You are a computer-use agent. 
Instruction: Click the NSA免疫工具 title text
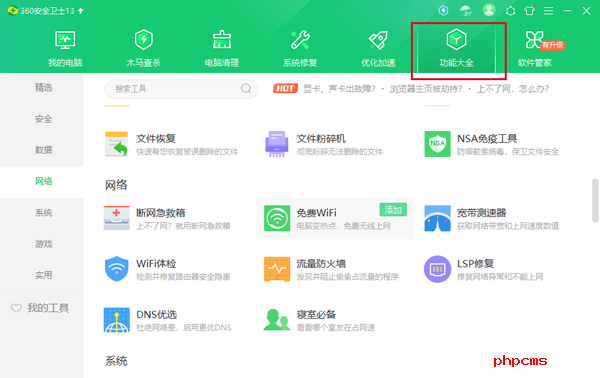coord(487,138)
